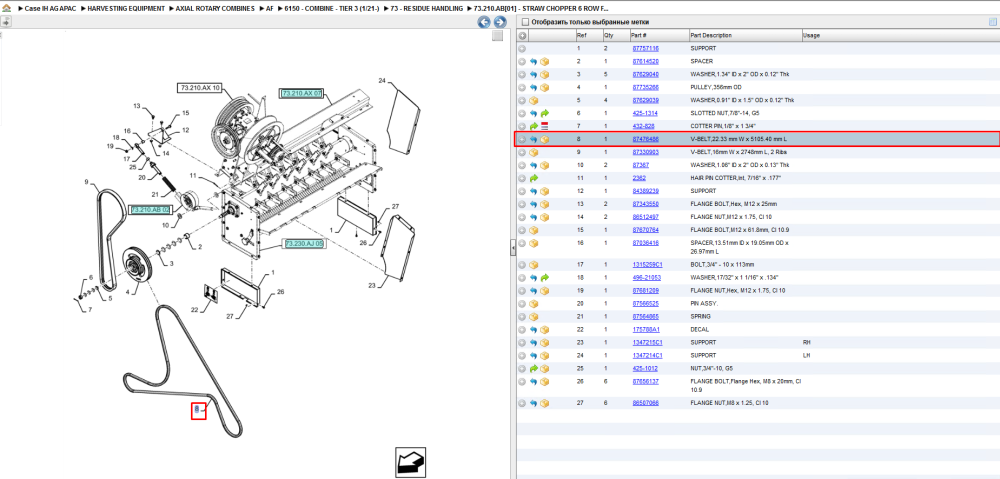Open diagram reference link 73.210.AX 07
The height and width of the screenshot is (479, 1000).
(302, 93)
